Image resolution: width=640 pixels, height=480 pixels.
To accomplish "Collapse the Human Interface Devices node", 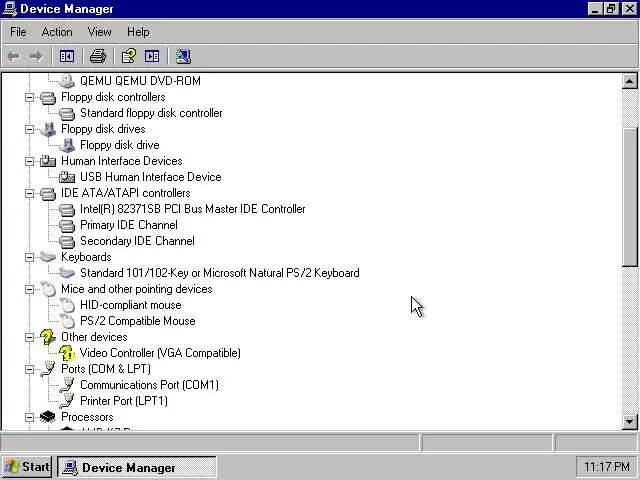I will pyautogui.click(x=29, y=161).
